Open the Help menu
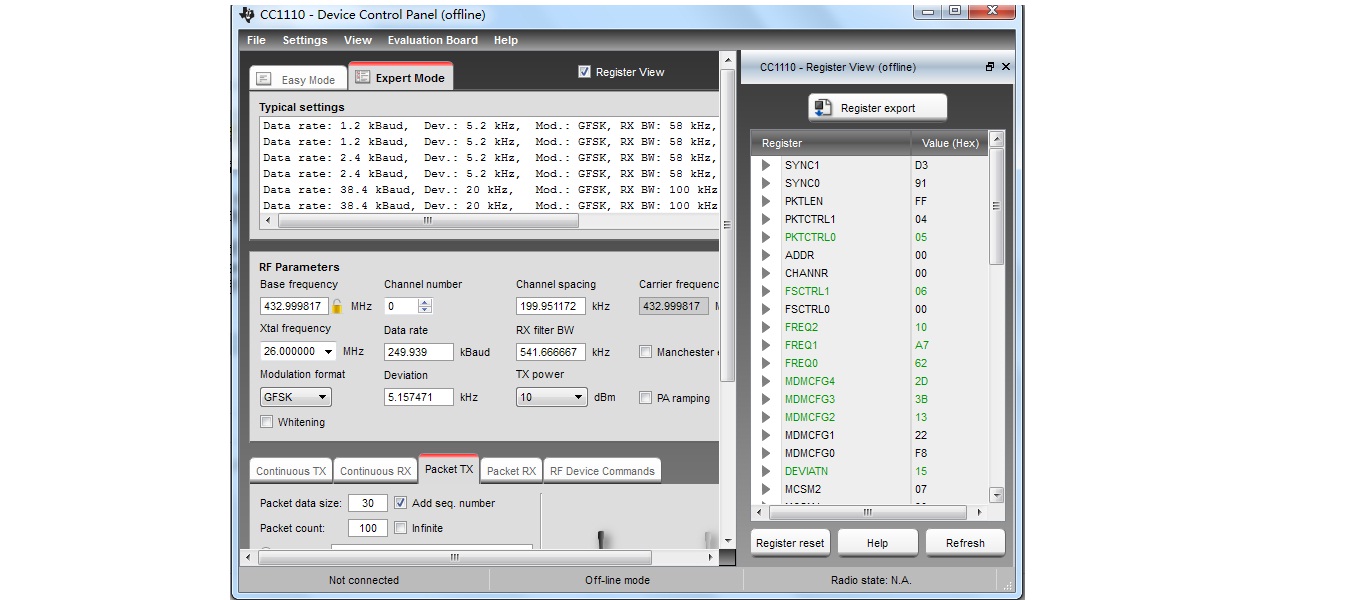Image resolution: width=1358 pixels, height=600 pixels. [506, 40]
